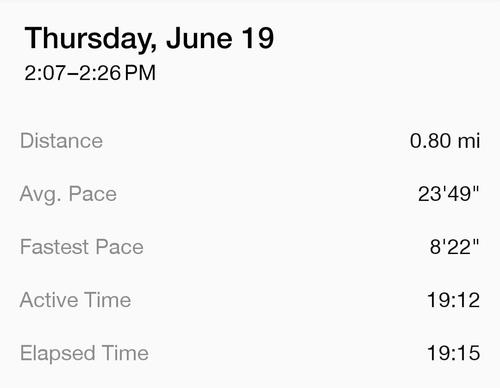Viewport: 500px width, 388px height.
Task: Click the Fastest Pace label
Action: (82, 247)
